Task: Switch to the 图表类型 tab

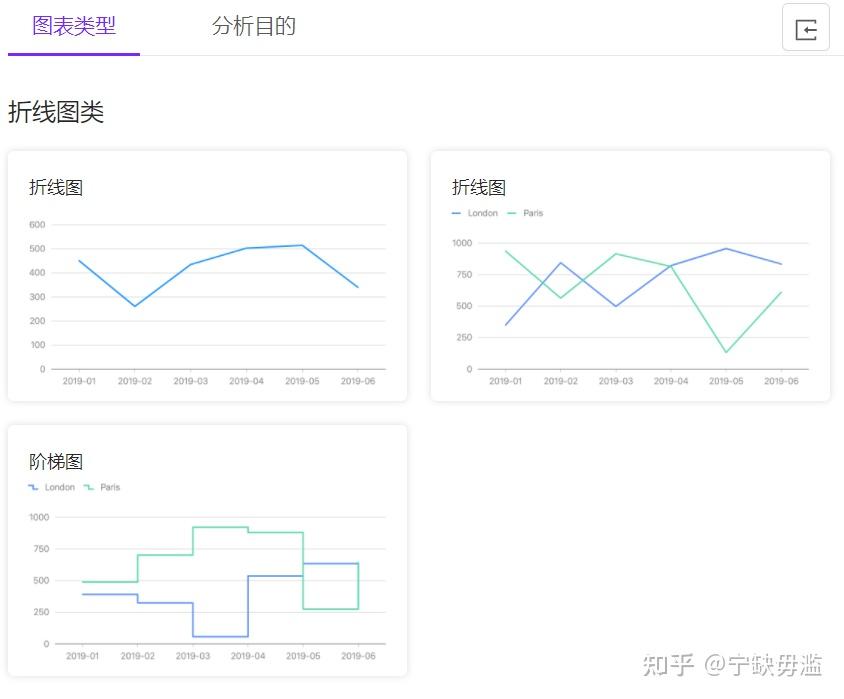Action: [x=74, y=26]
